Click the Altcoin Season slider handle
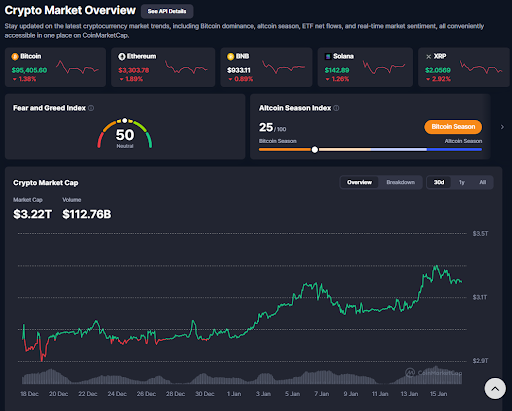 click(x=315, y=150)
